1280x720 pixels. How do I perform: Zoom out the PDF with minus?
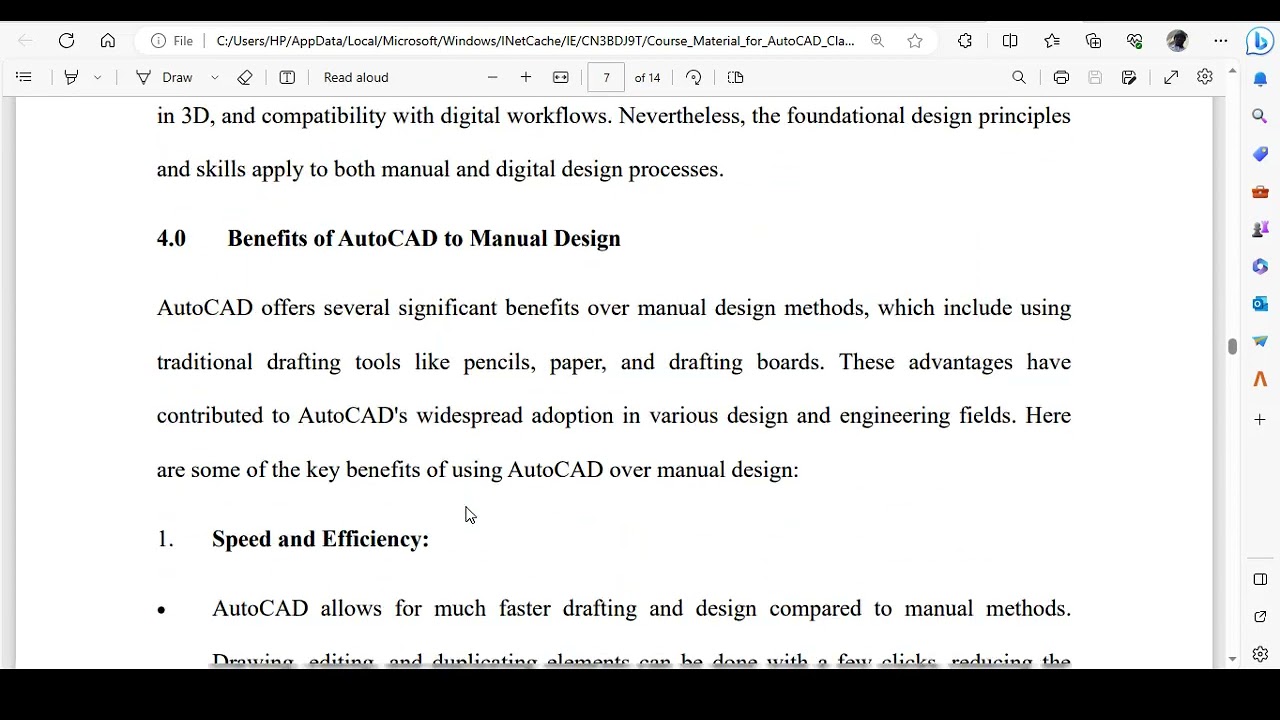click(x=492, y=77)
